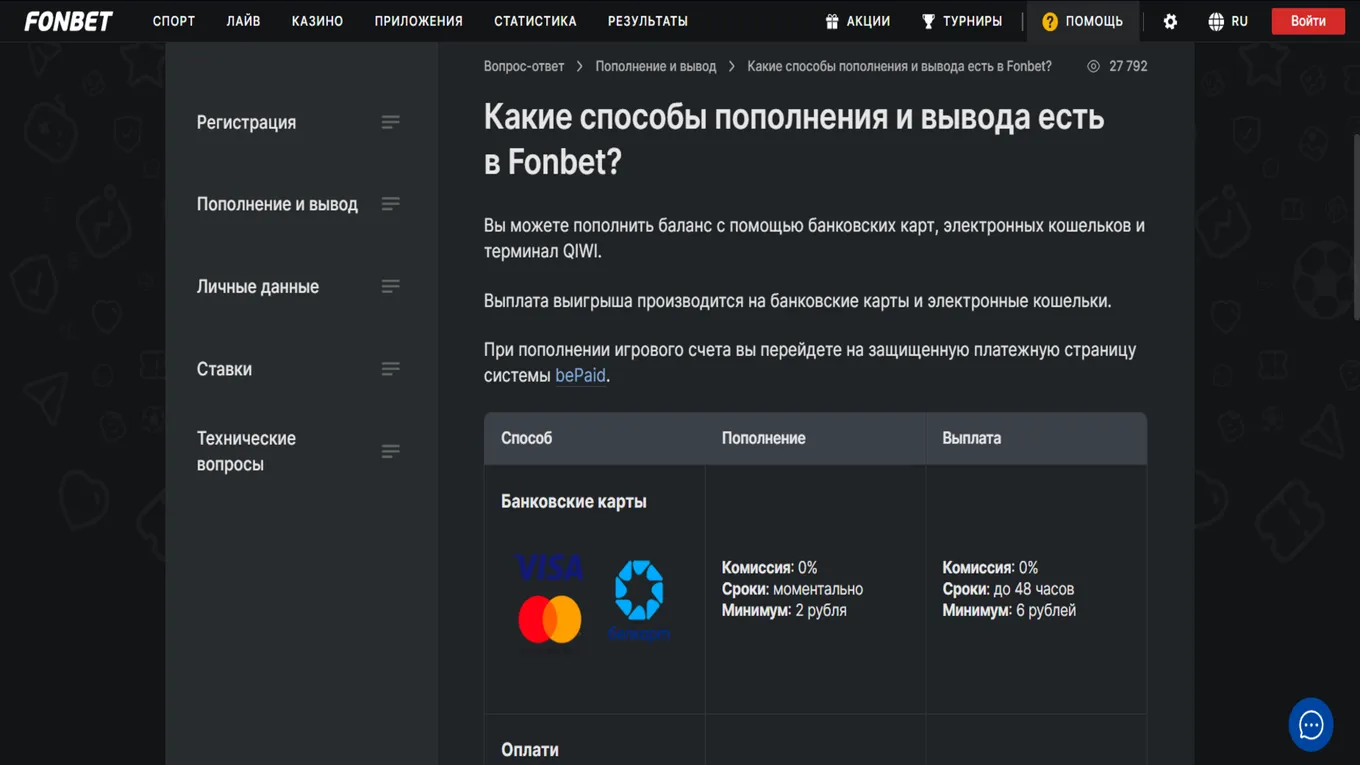Click the Минимум: 6 рублей text
This screenshot has width=1360, height=765.
[1009, 610]
